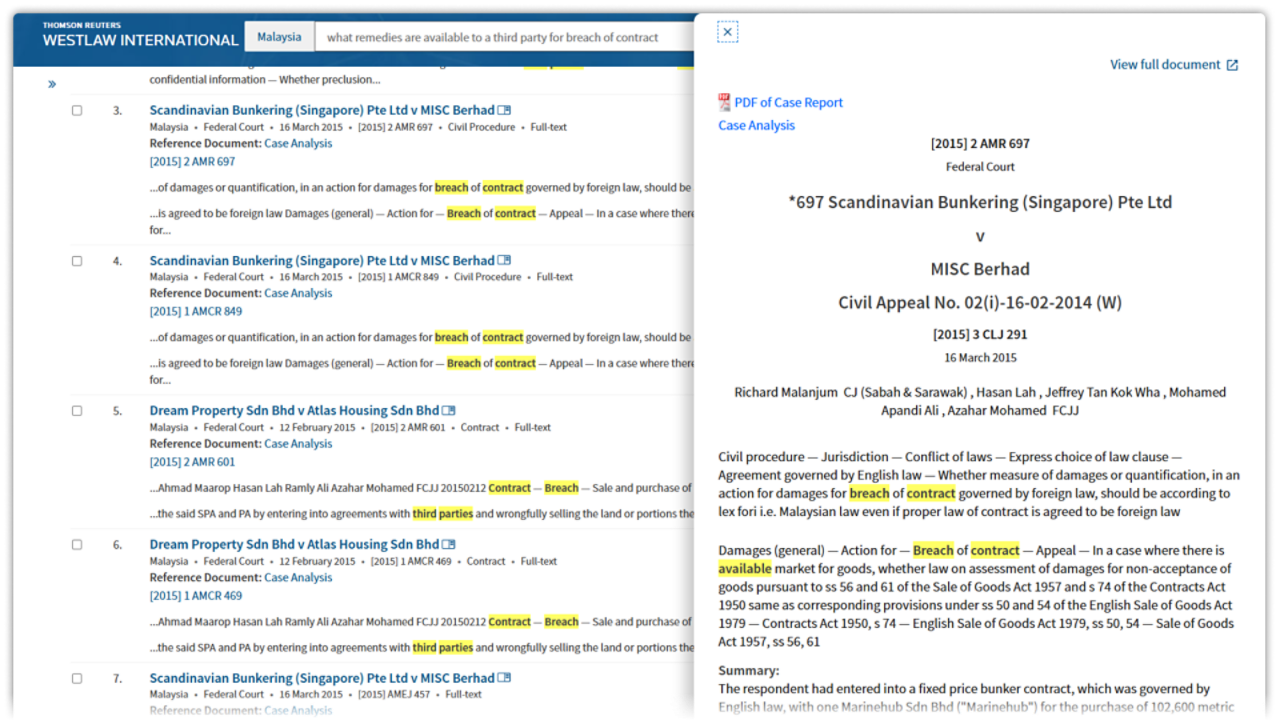Image resolution: width=1280 pixels, height=720 pixels.
Task: Open preview icon for result 6 Dream Property
Action: [449, 544]
